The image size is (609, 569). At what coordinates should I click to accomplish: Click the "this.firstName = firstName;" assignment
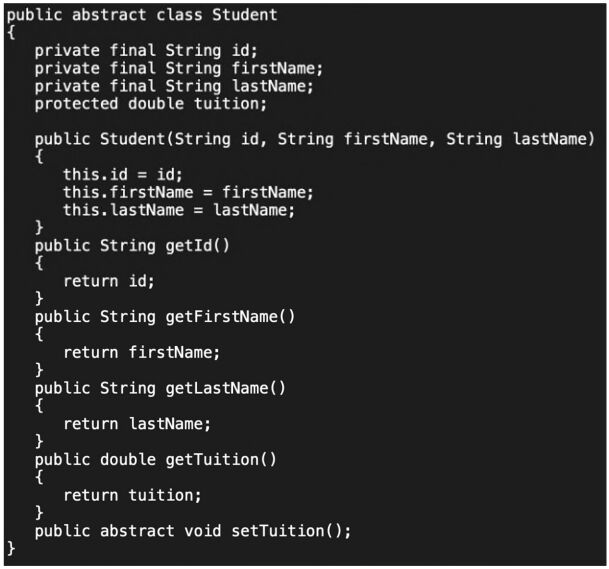tap(188, 192)
